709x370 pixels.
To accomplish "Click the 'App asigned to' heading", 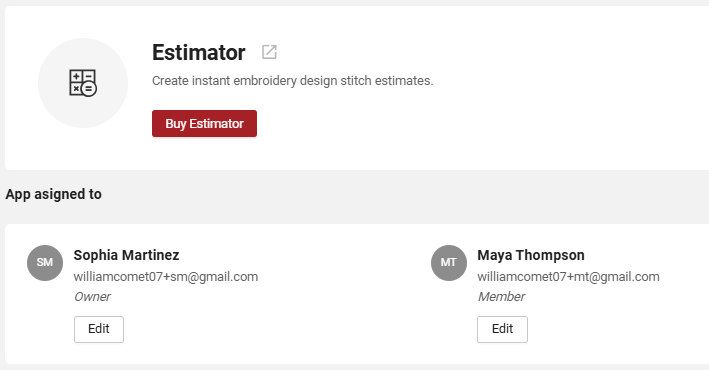I will coord(53,194).
